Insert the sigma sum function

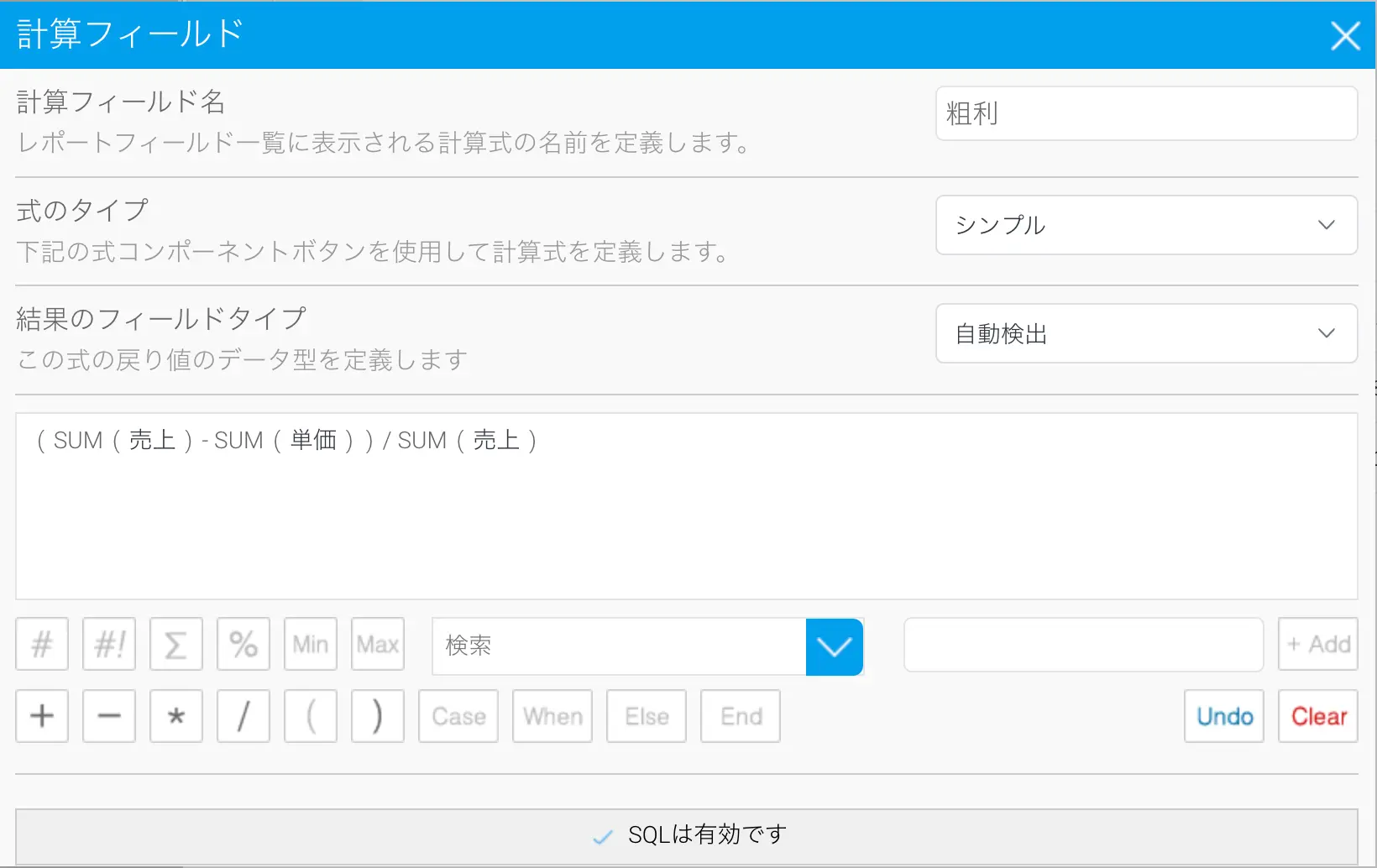point(176,644)
